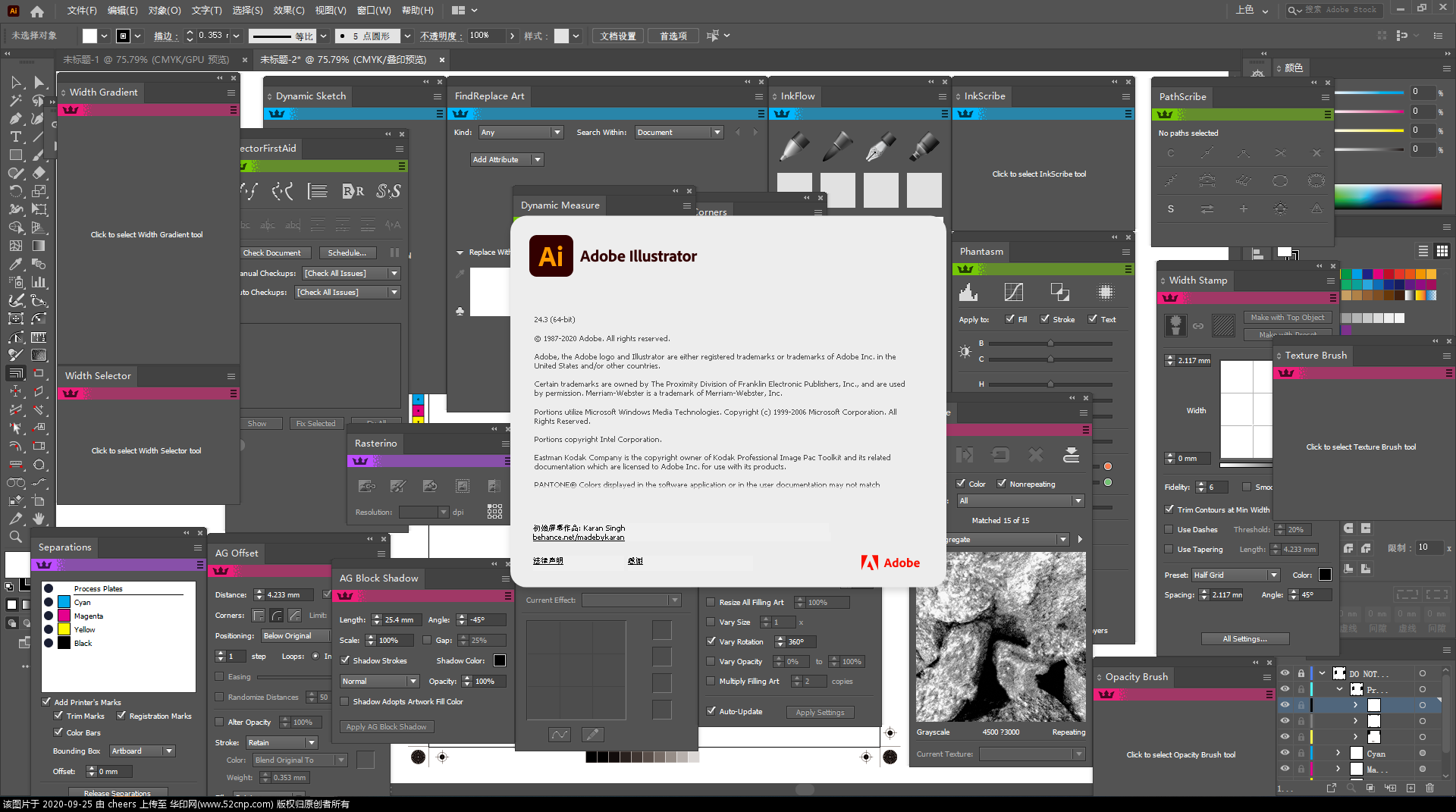Open the 窗口(W) menu
Image resolution: width=1456 pixels, height=812 pixels.
point(374,11)
